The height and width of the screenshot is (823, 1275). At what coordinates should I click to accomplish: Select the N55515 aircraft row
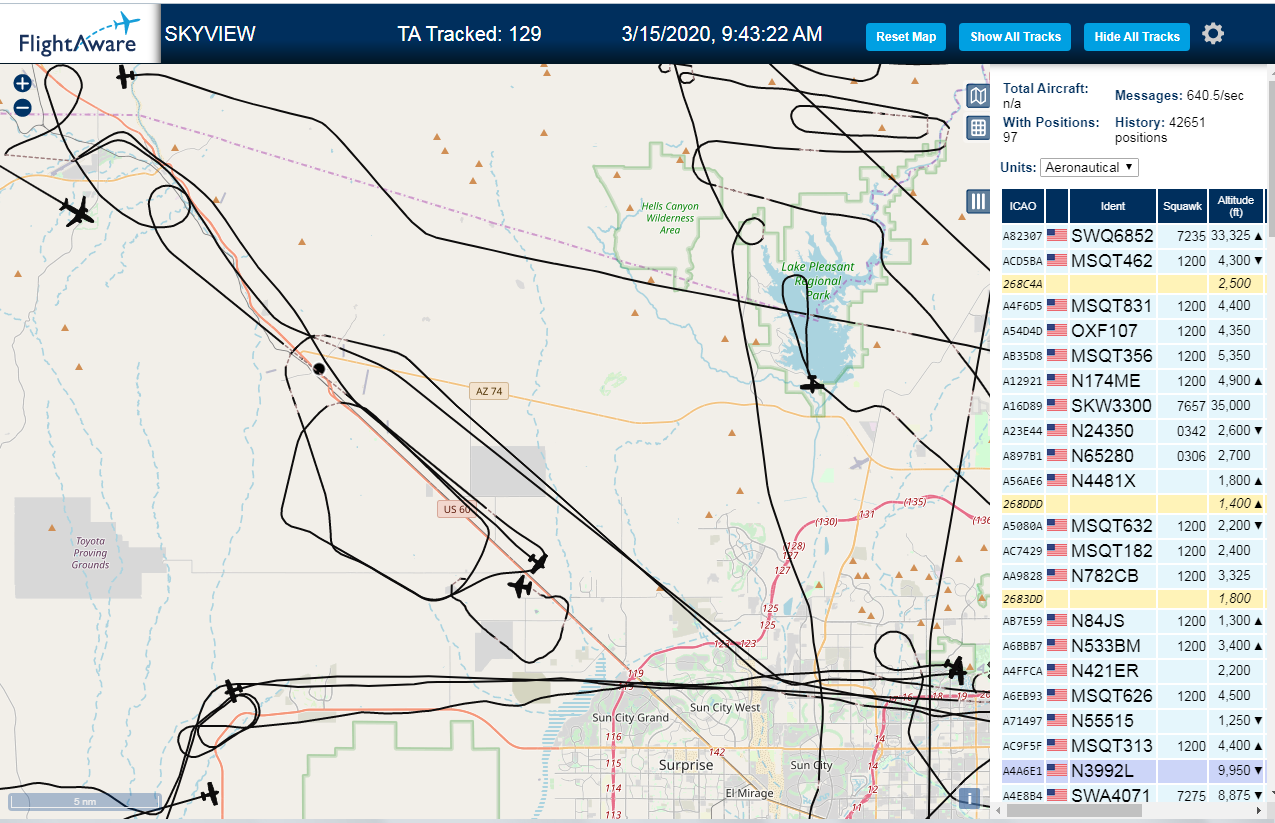[1134, 721]
